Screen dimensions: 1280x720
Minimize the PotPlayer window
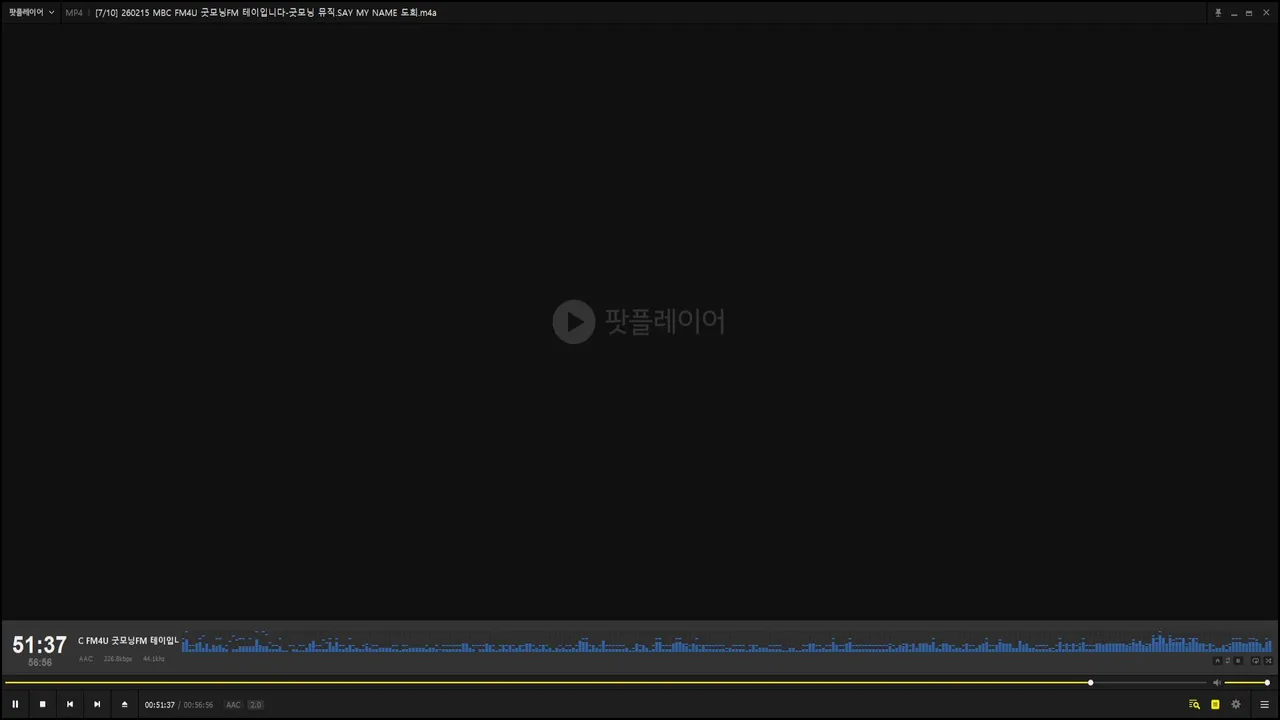coord(1234,13)
